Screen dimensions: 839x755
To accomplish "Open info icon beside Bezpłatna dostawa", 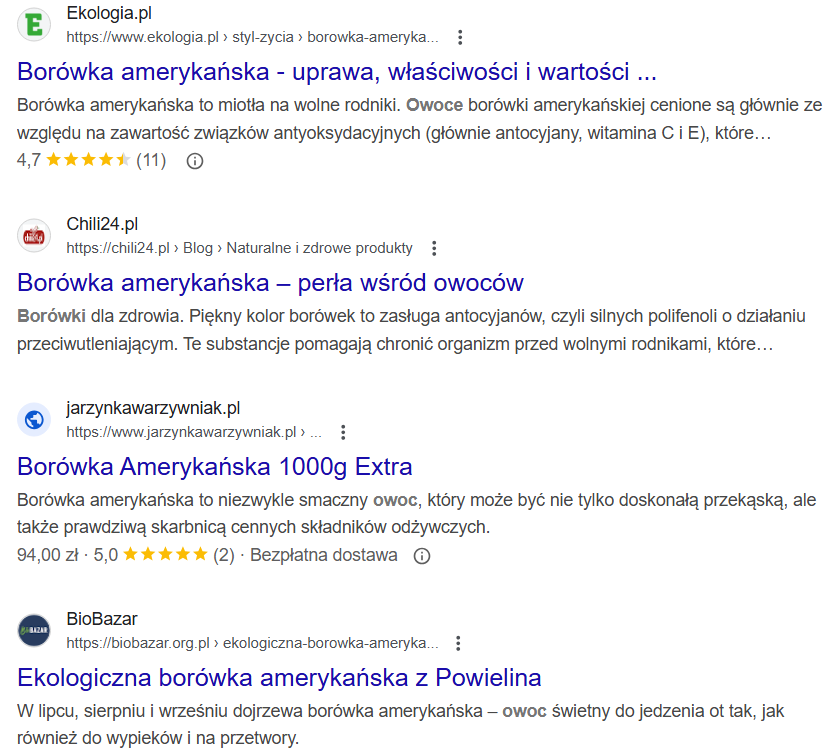I will click(x=422, y=555).
